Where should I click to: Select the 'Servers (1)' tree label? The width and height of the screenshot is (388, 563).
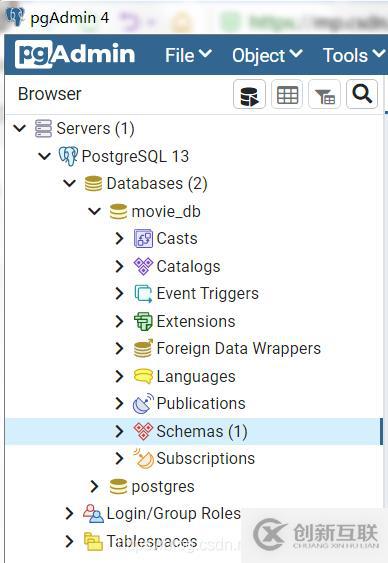point(95,129)
